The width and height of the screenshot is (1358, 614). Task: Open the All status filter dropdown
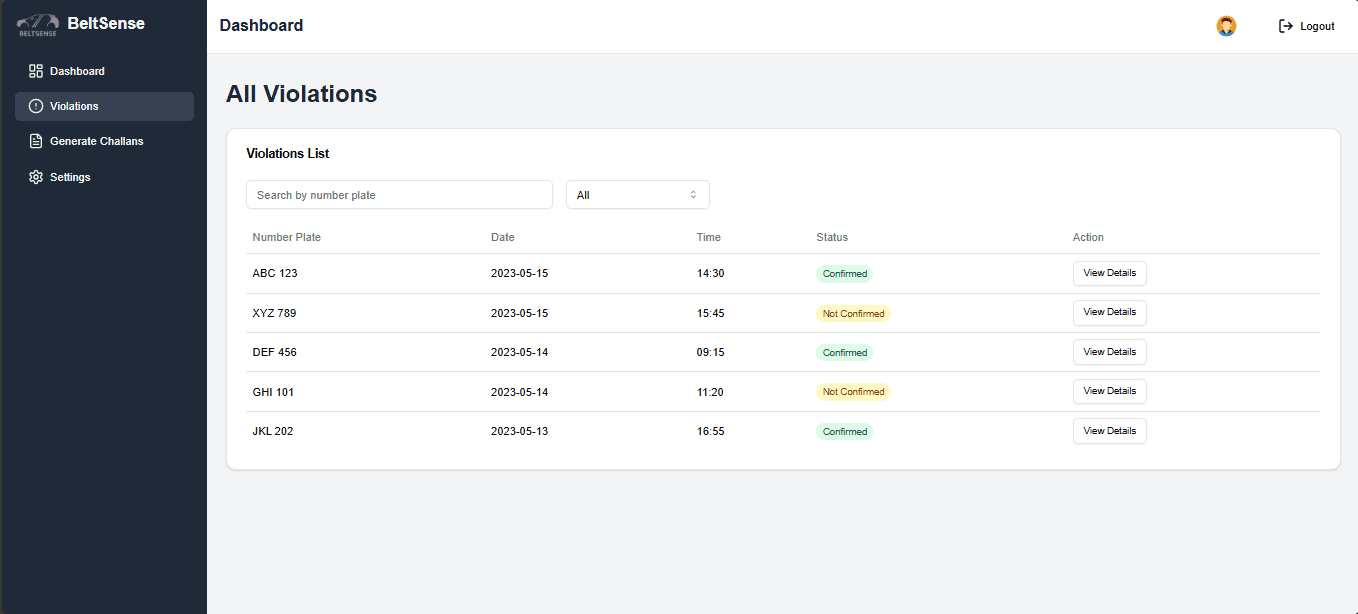click(637, 195)
